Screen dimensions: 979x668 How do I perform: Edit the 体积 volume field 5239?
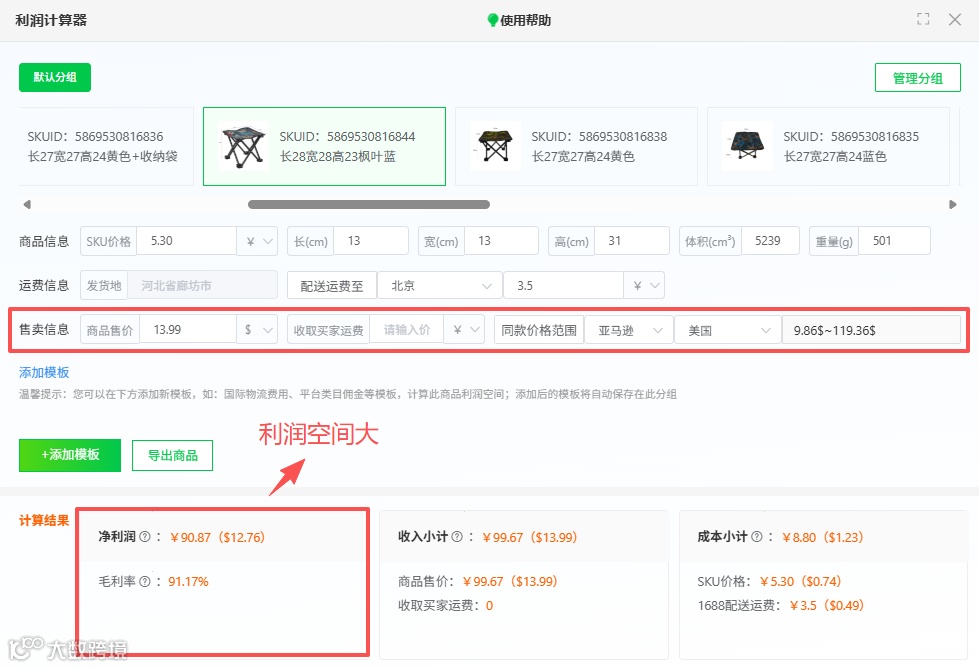[770, 241]
